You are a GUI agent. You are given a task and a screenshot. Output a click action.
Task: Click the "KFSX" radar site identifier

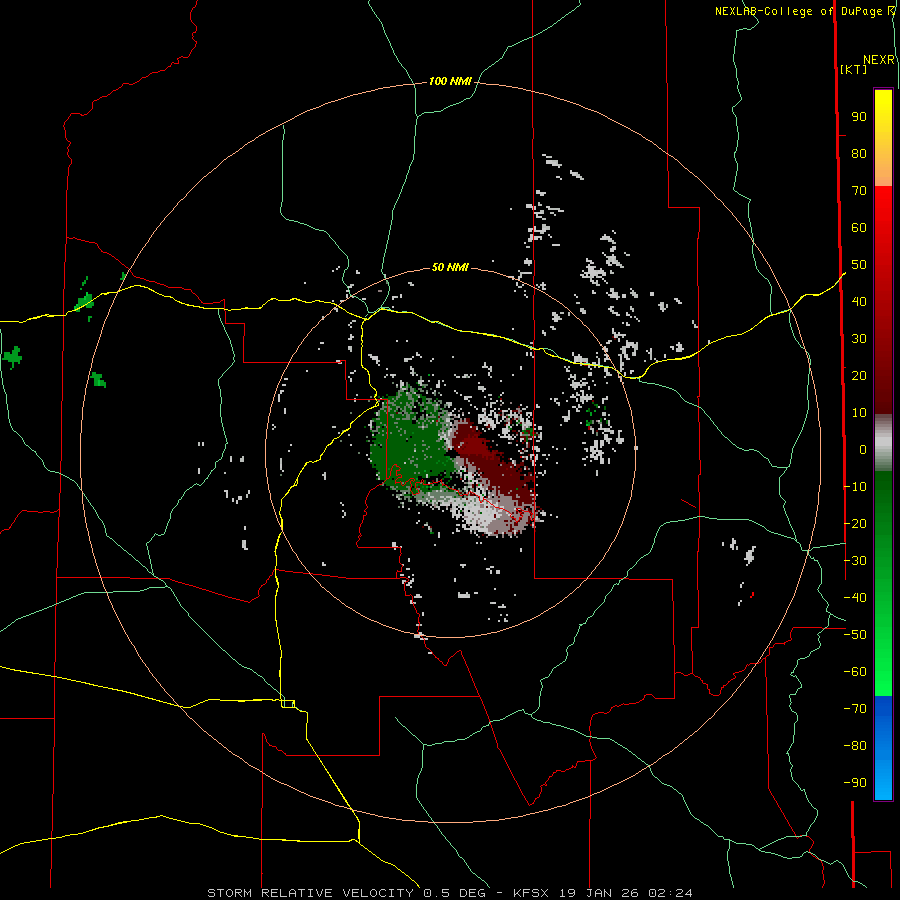pos(530,893)
